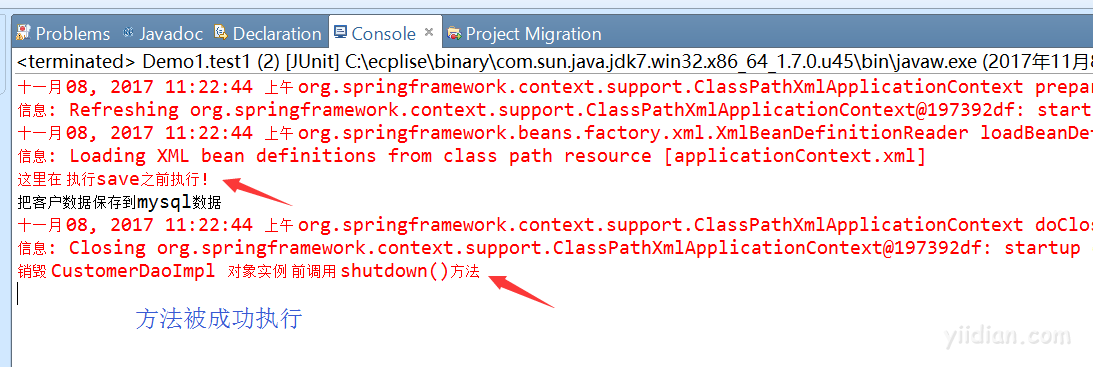Click the blue '方法被成功执行' annotation text
The width and height of the screenshot is (1093, 367).
click(x=218, y=318)
